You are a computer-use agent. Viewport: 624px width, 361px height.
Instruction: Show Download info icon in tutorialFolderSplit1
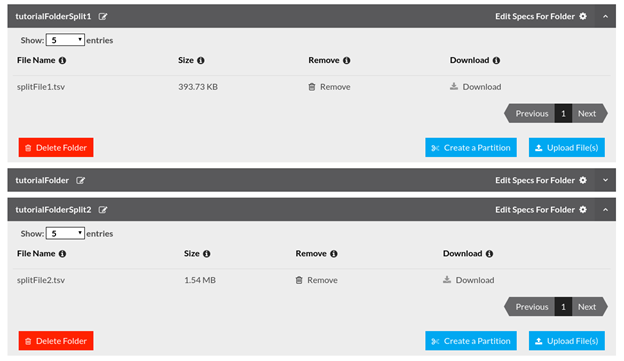pyautogui.click(x=496, y=60)
